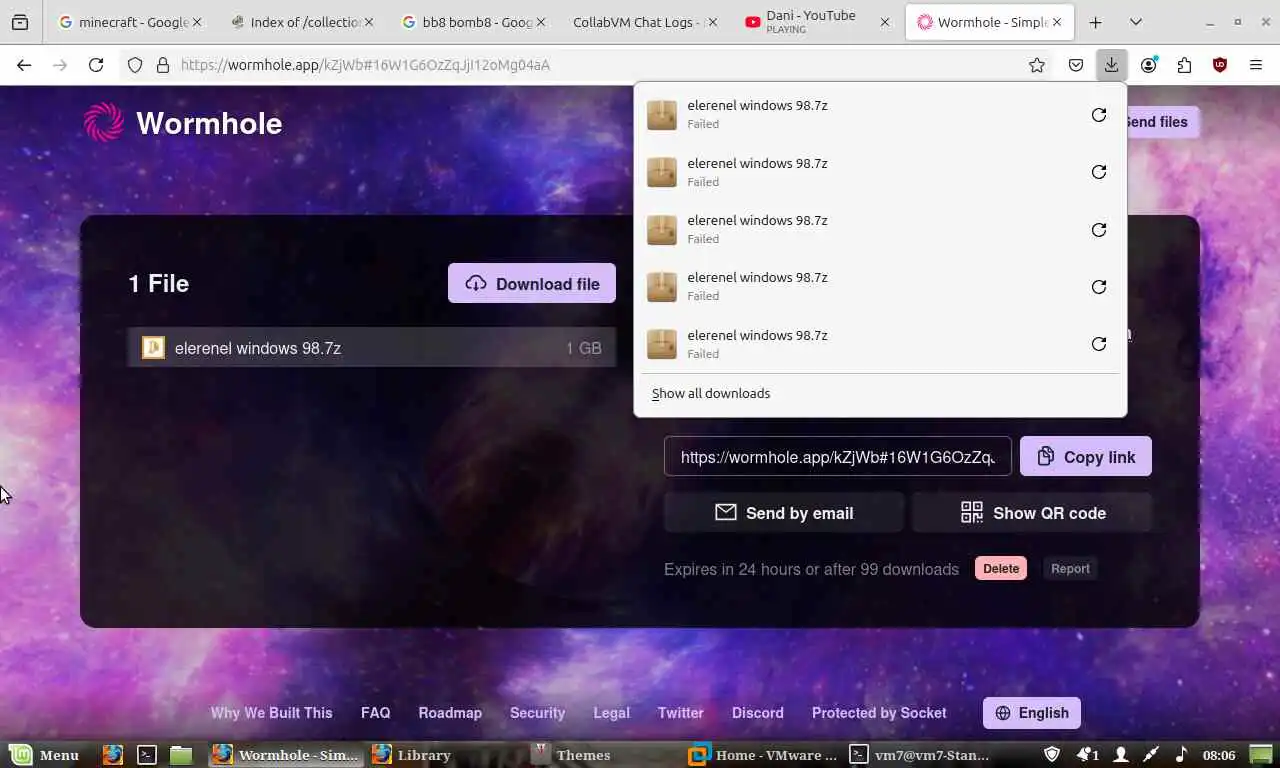Open the file manager taskbar launcher
The image size is (1280, 768).
click(x=181, y=755)
